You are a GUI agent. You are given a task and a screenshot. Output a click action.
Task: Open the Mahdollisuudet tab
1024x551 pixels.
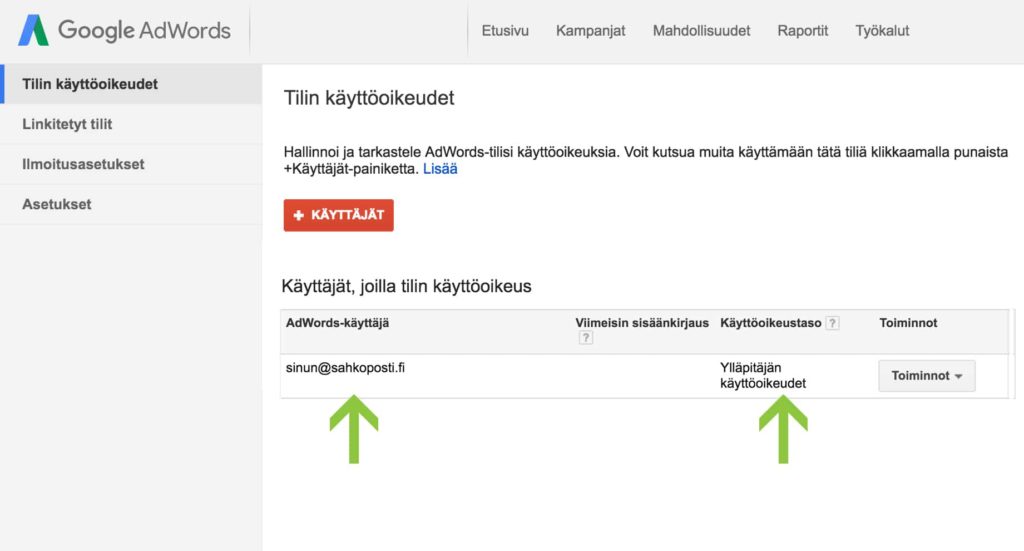tap(701, 31)
